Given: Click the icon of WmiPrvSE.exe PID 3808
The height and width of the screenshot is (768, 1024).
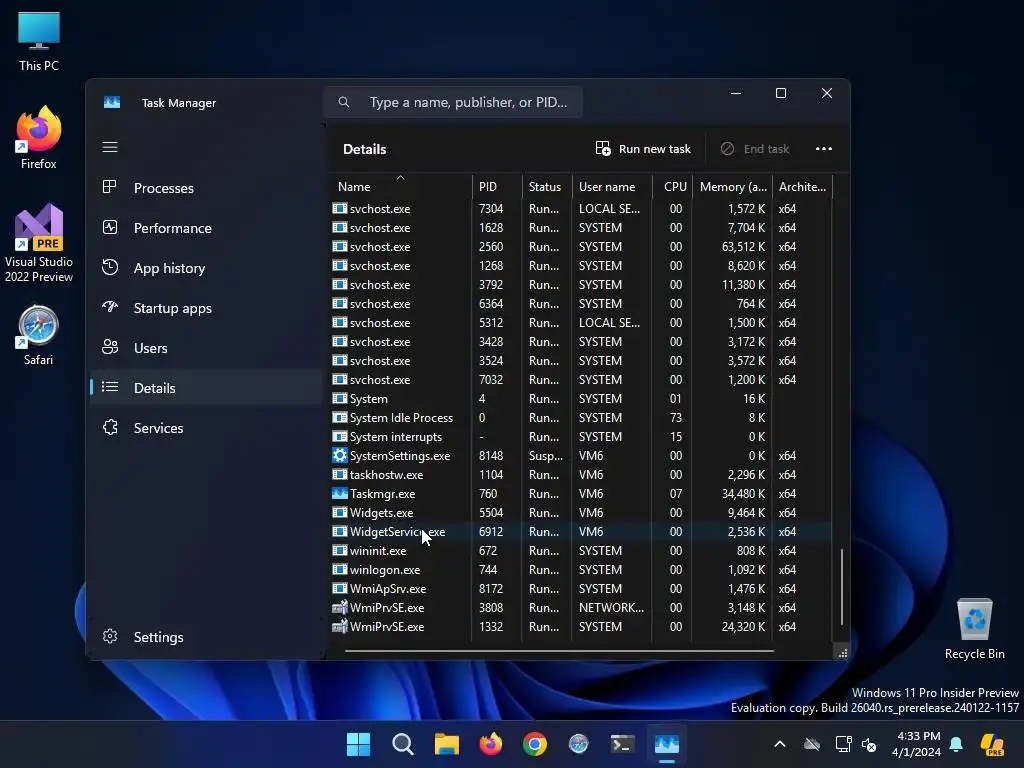Looking at the screenshot, I should pos(340,607).
